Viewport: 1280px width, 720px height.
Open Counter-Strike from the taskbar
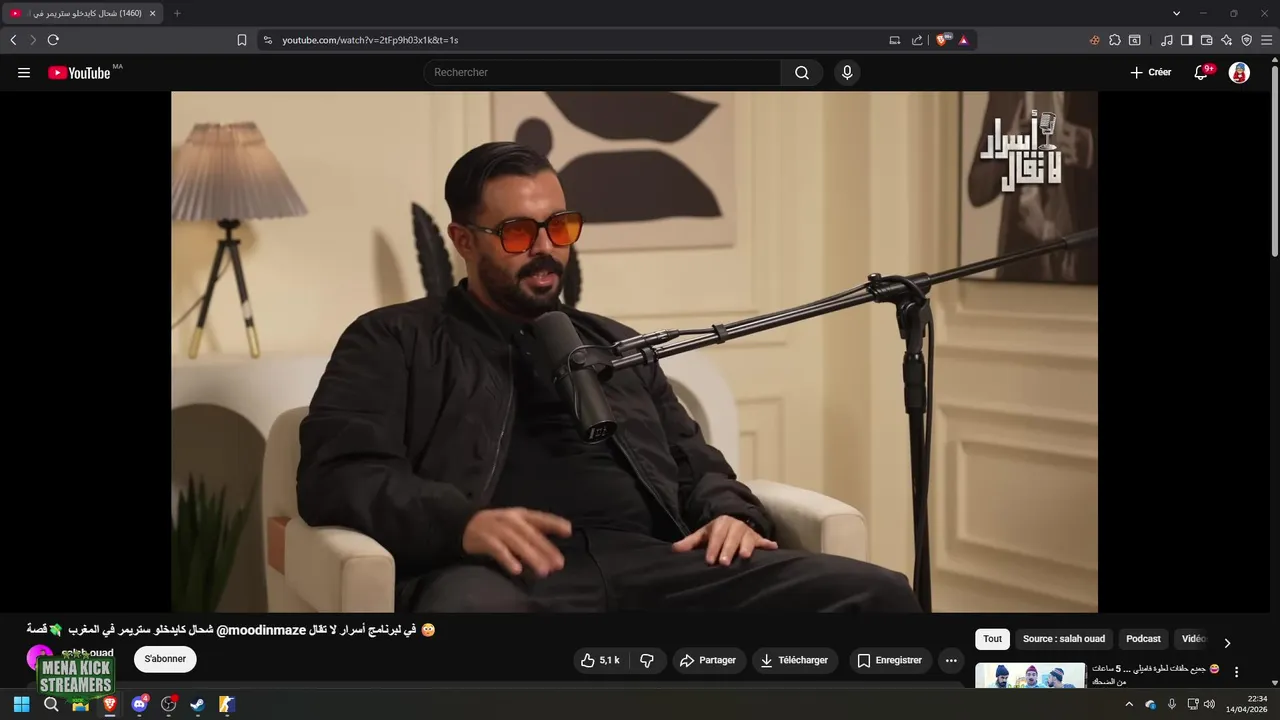coord(227,704)
